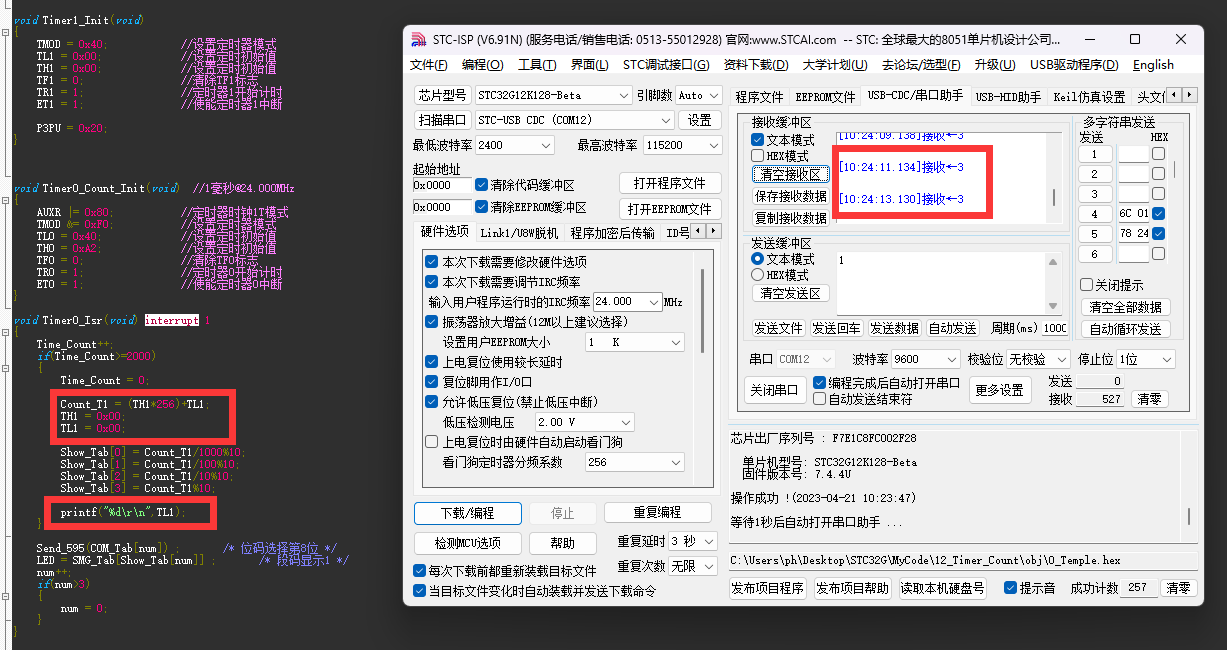Switch to the EEPROM文件 tab
Screen dimensions: 1227x650
pos(825,97)
